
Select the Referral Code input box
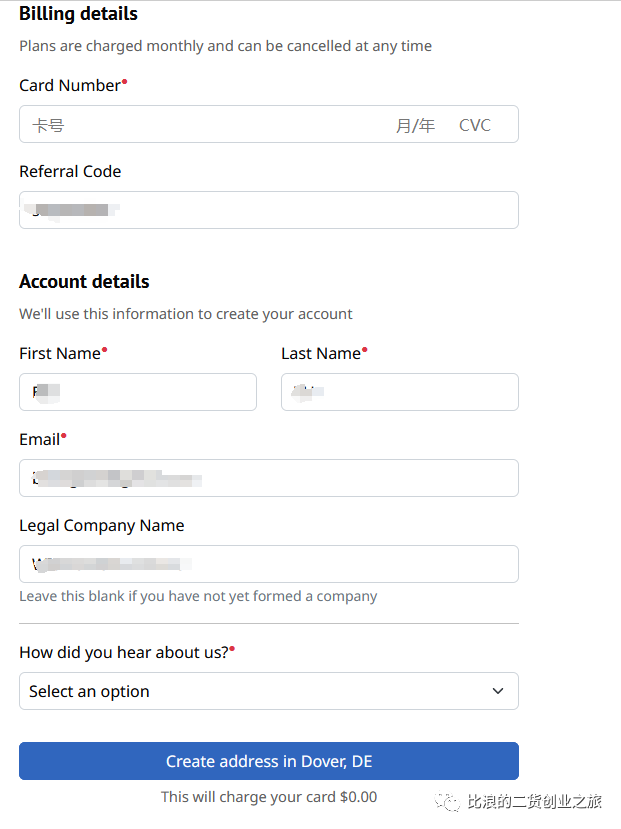click(x=268, y=210)
